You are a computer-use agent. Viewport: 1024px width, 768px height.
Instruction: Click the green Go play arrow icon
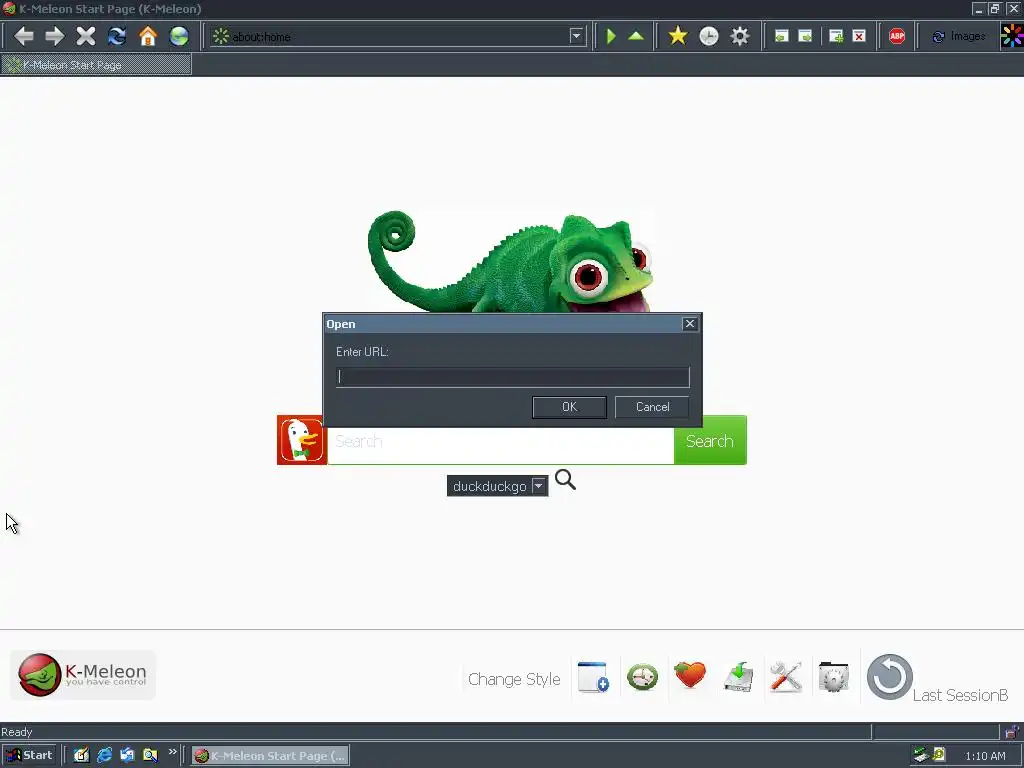point(611,36)
